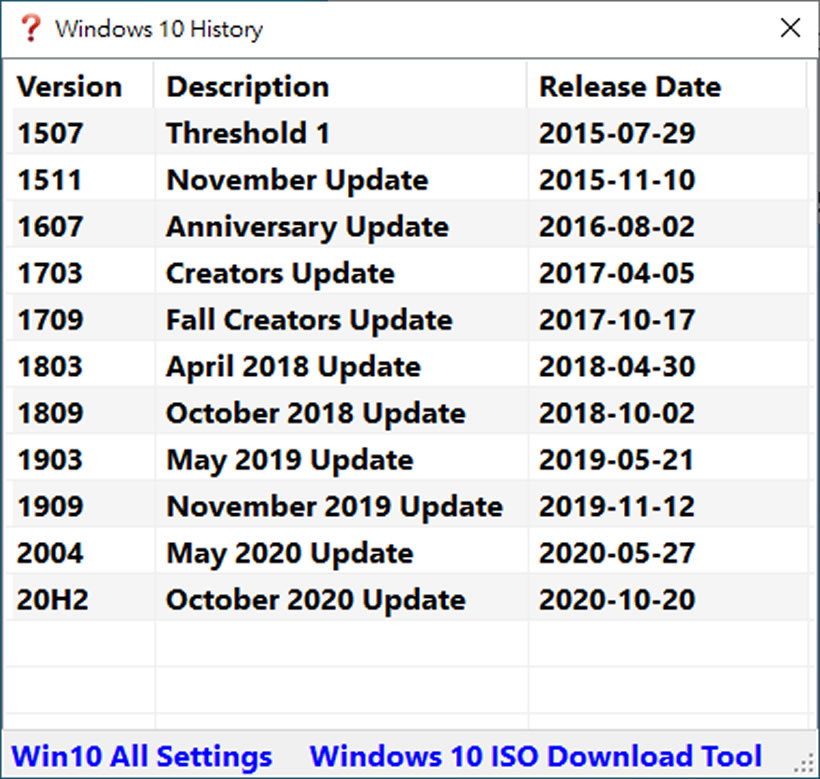Viewport: 820px width, 779px height.
Task: Select version 2004 cell
Action: click(x=50, y=553)
